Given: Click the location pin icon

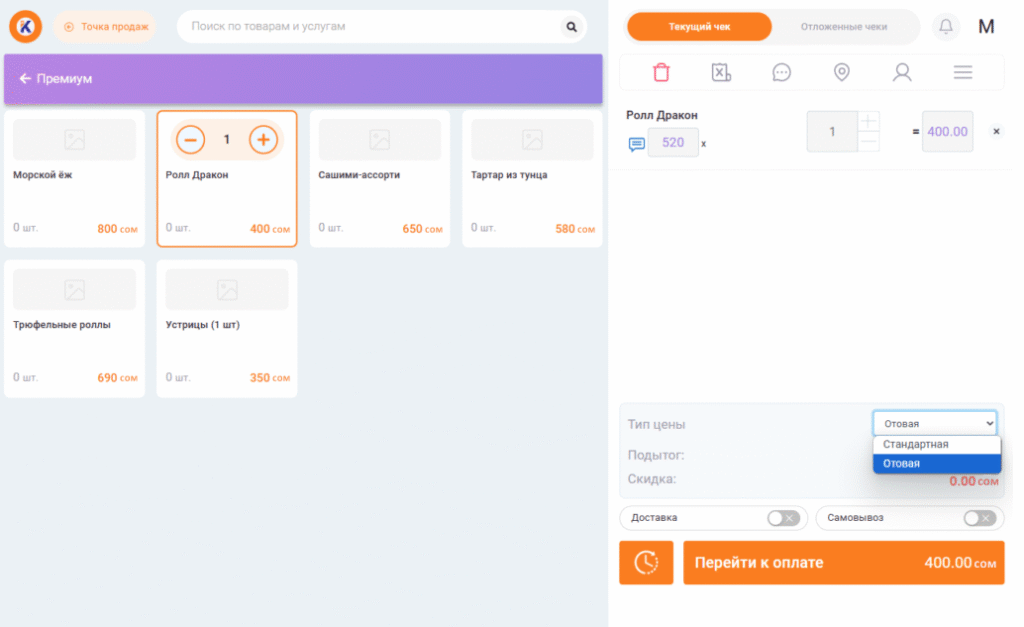Looking at the screenshot, I should click(841, 72).
